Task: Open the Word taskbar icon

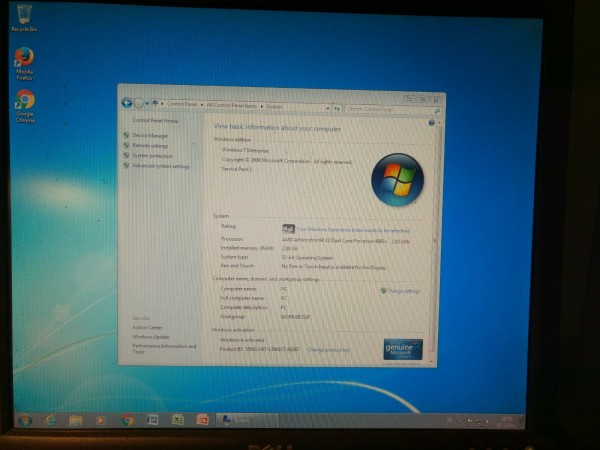Action: [x=152, y=420]
